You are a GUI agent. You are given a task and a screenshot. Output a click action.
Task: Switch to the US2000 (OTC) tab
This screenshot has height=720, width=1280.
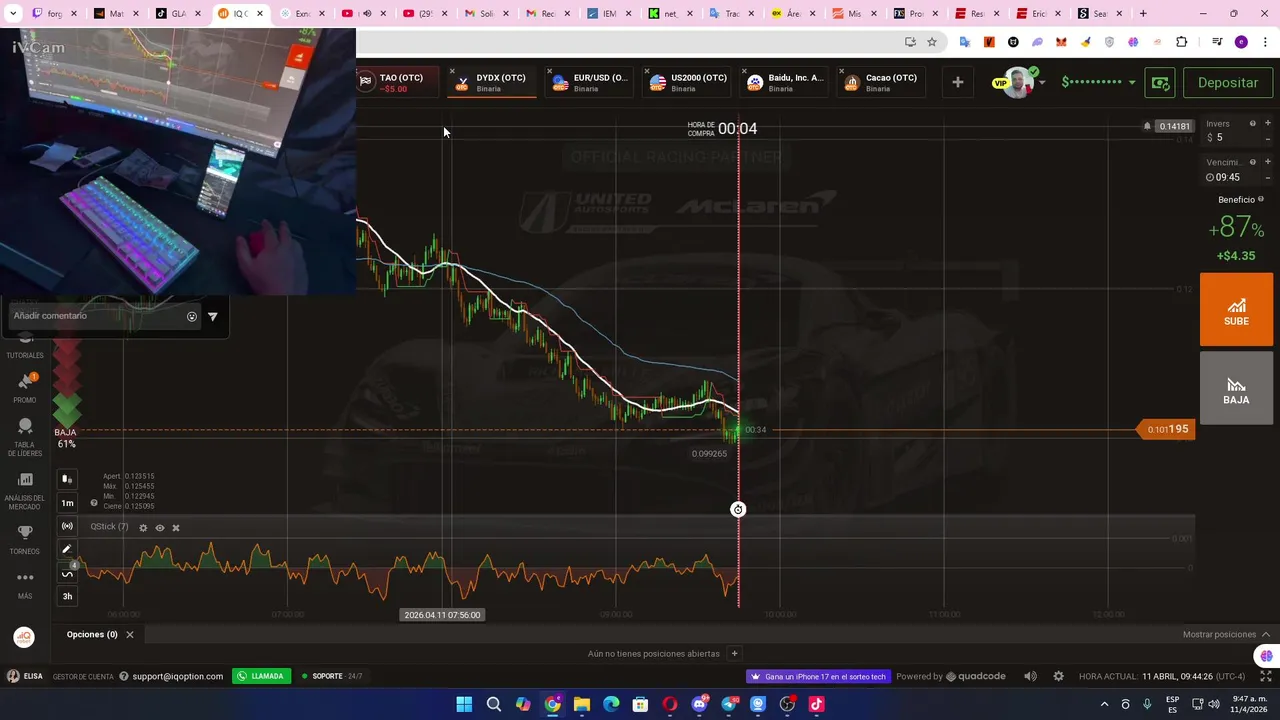(x=689, y=82)
